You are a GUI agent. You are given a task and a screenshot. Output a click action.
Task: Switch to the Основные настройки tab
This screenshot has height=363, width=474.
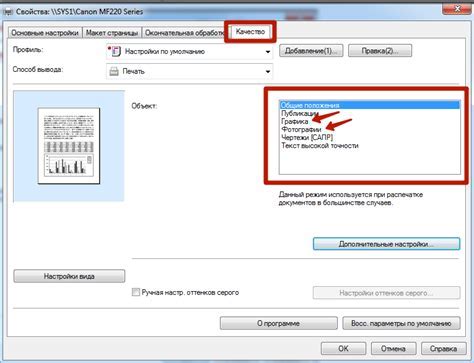click(45, 33)
